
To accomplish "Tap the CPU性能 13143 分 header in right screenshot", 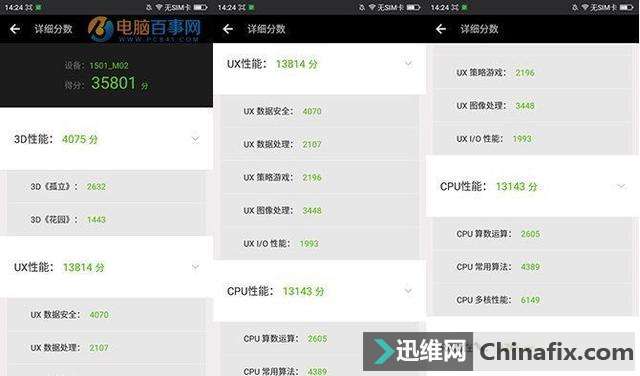I will click(x=533, y=187).
